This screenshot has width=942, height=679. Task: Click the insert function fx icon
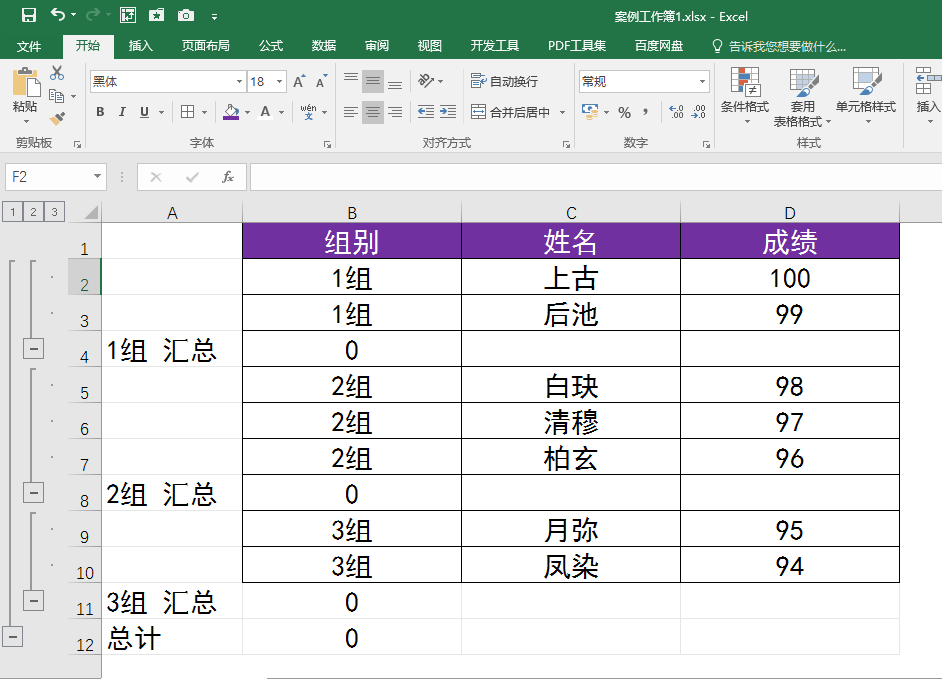228,177
